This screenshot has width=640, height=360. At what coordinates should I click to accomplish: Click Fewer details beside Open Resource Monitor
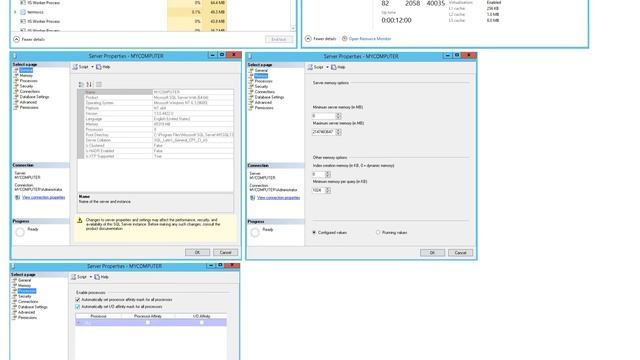click(x=321, y=39)
